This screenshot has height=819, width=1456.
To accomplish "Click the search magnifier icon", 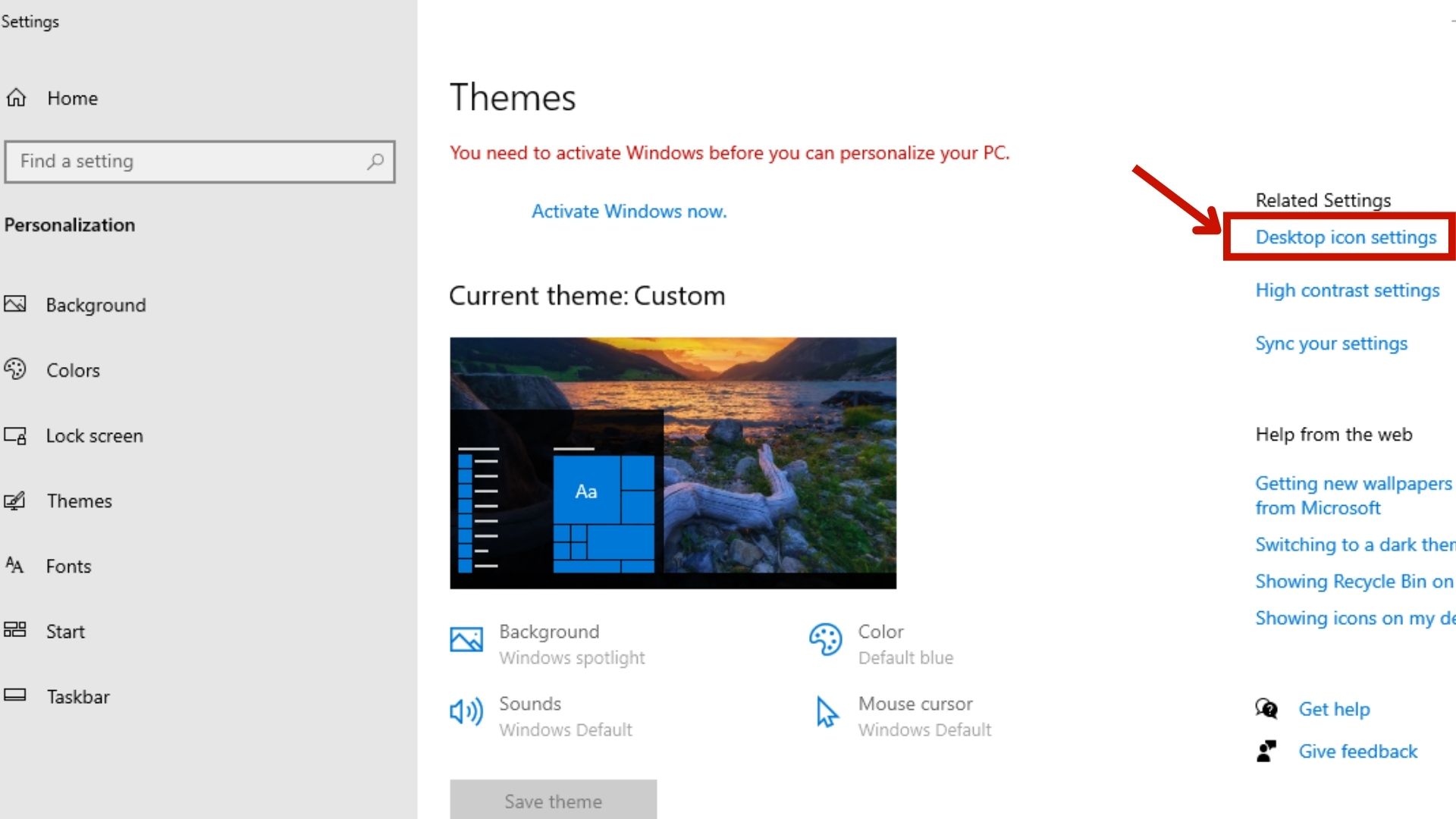I will click(375, 162).
